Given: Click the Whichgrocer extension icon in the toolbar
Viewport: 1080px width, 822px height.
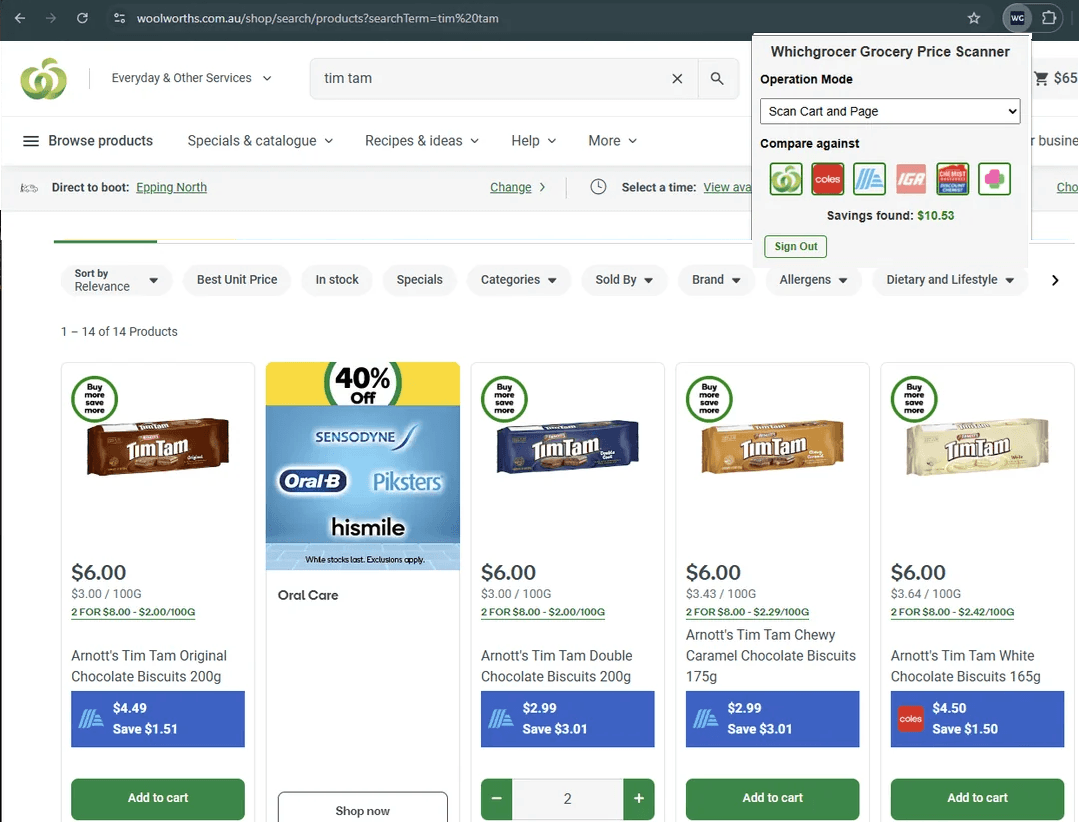Looking at the screenshot, I should tap(1017, 17).
